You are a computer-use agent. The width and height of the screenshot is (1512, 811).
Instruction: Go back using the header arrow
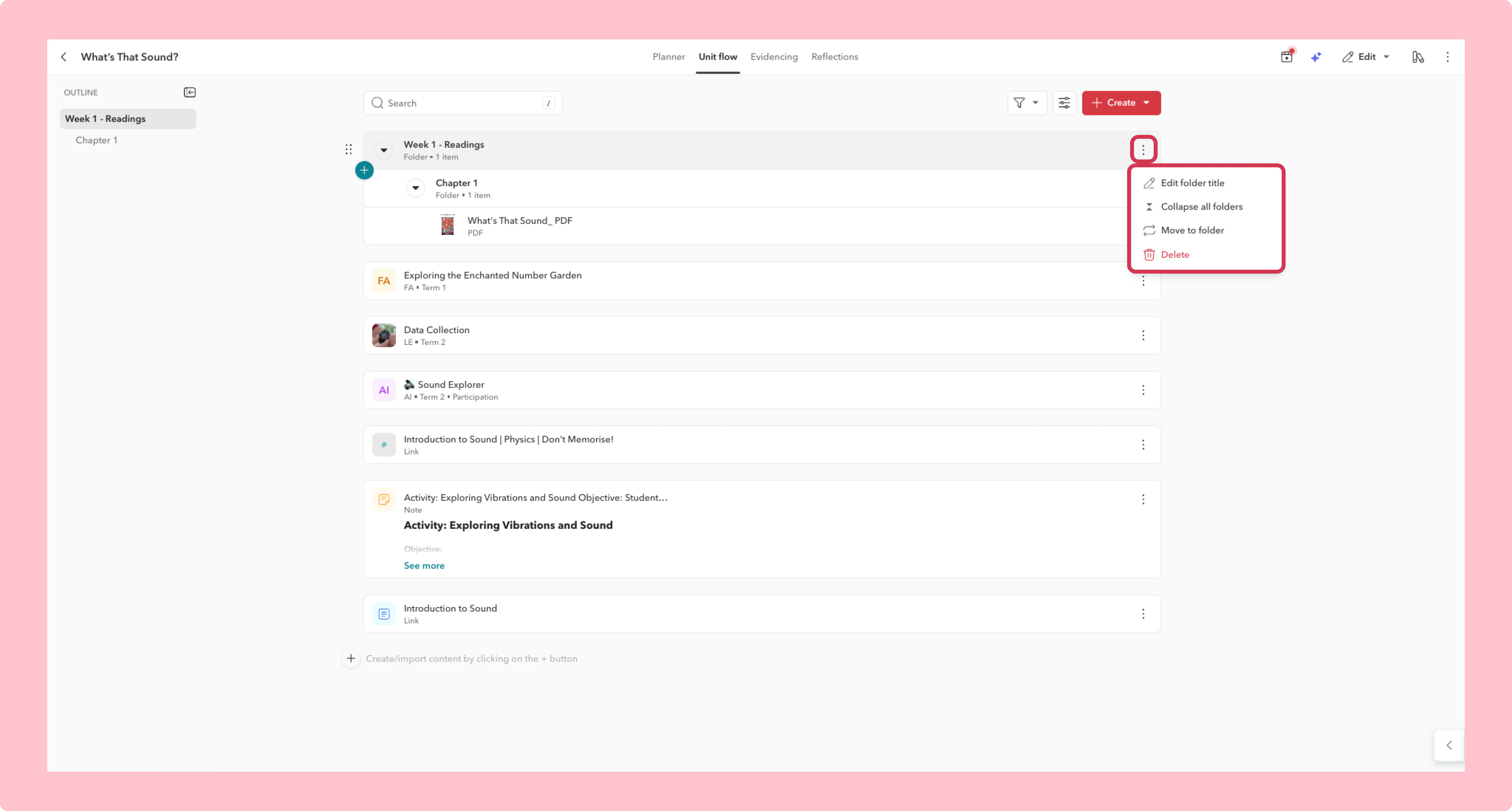click(63, 57)
